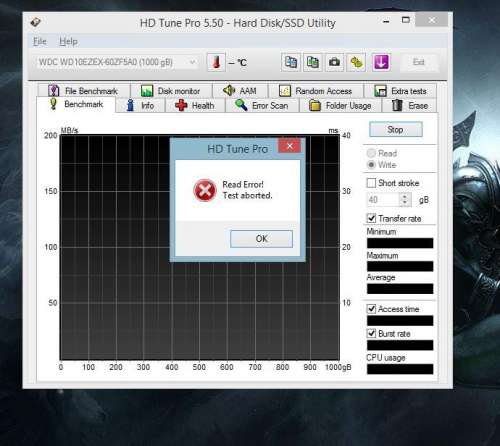Switch to the Error Scan tab

262,106
